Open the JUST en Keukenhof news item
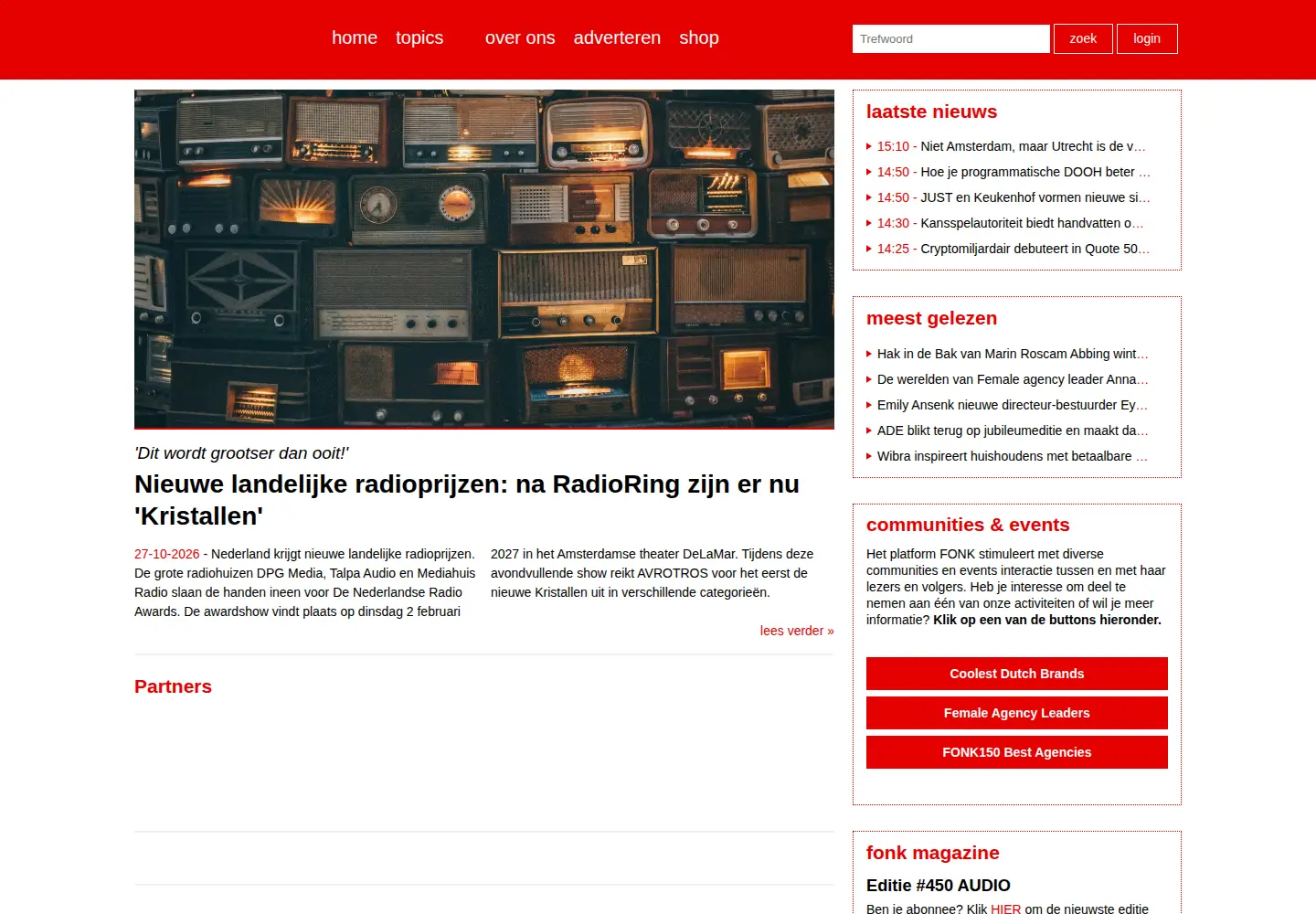Screen dimensions: 1316x914 [x=1014, y=197]
